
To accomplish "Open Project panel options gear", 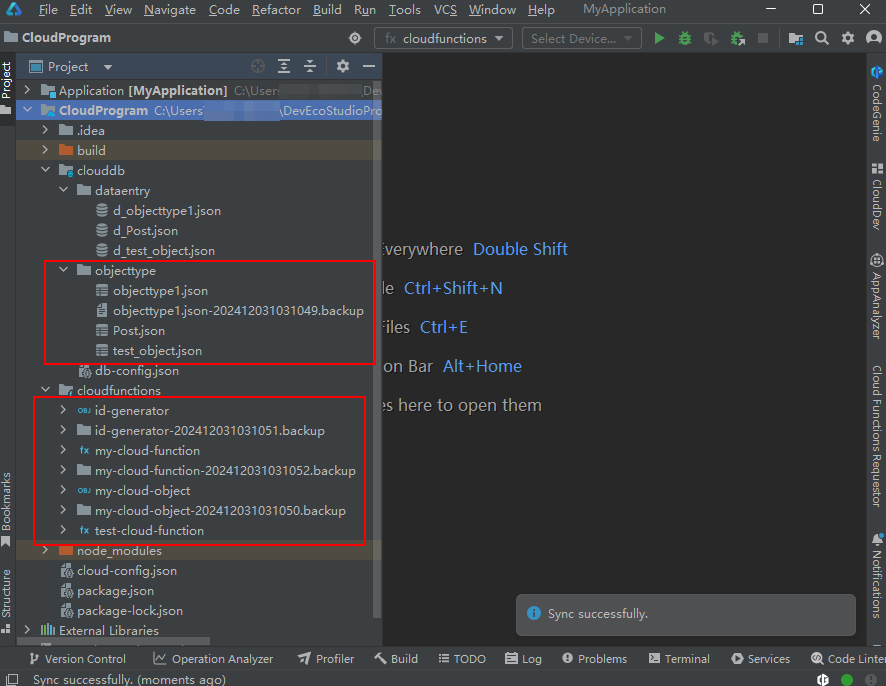I will point(343,67).
